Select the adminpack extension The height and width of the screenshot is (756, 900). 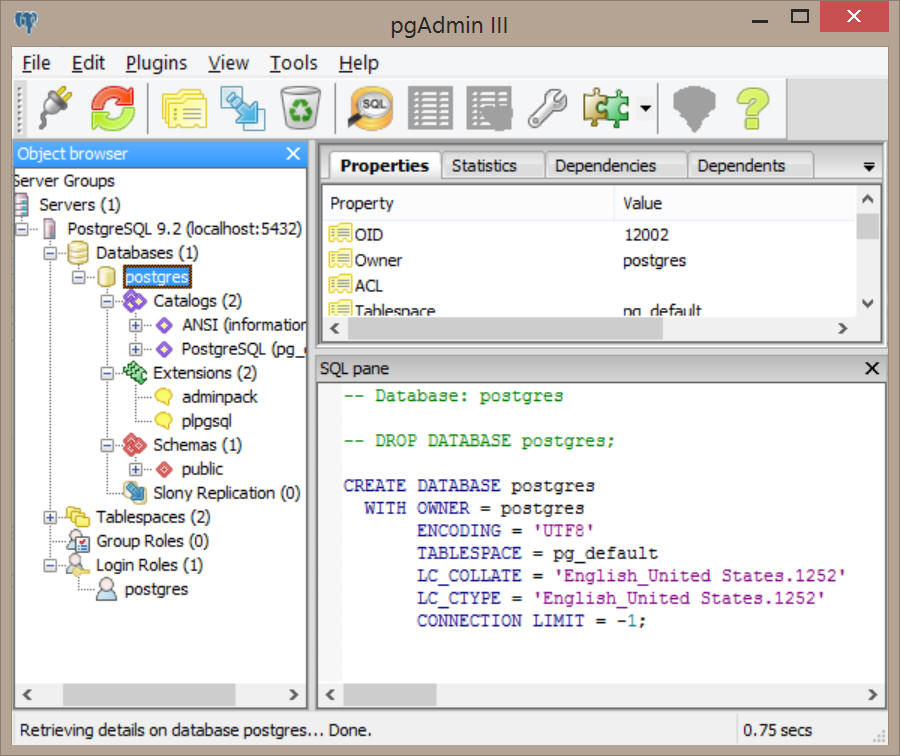point(219,397)
